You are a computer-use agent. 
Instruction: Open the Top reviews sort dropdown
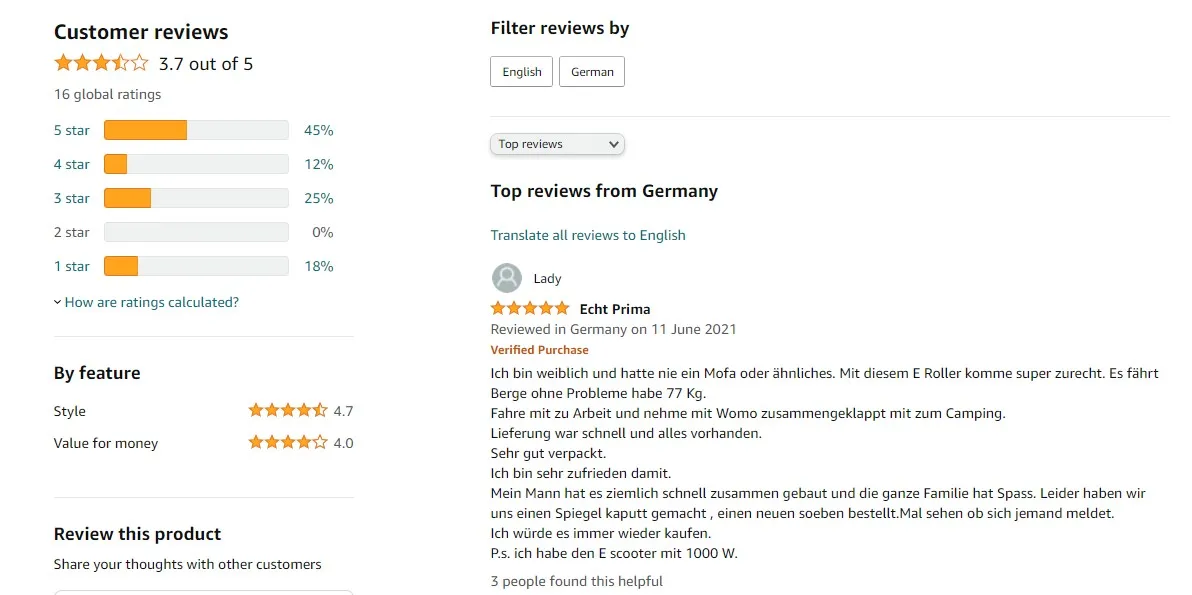pyautogui.click(x=557, y=144)
